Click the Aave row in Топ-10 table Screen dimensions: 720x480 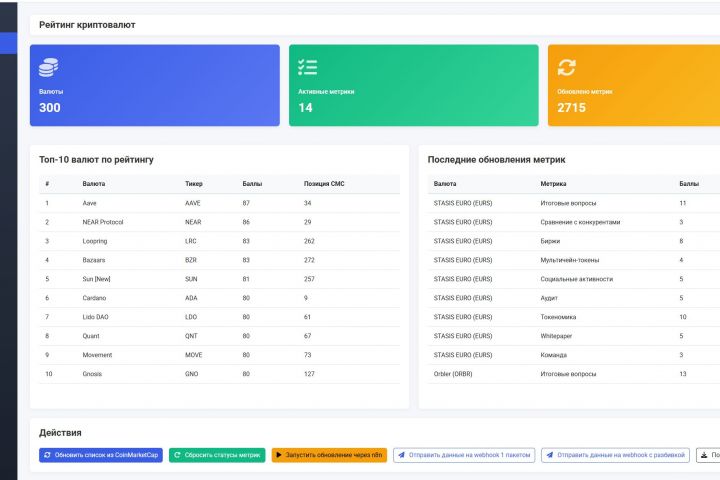tap(219, 203)
